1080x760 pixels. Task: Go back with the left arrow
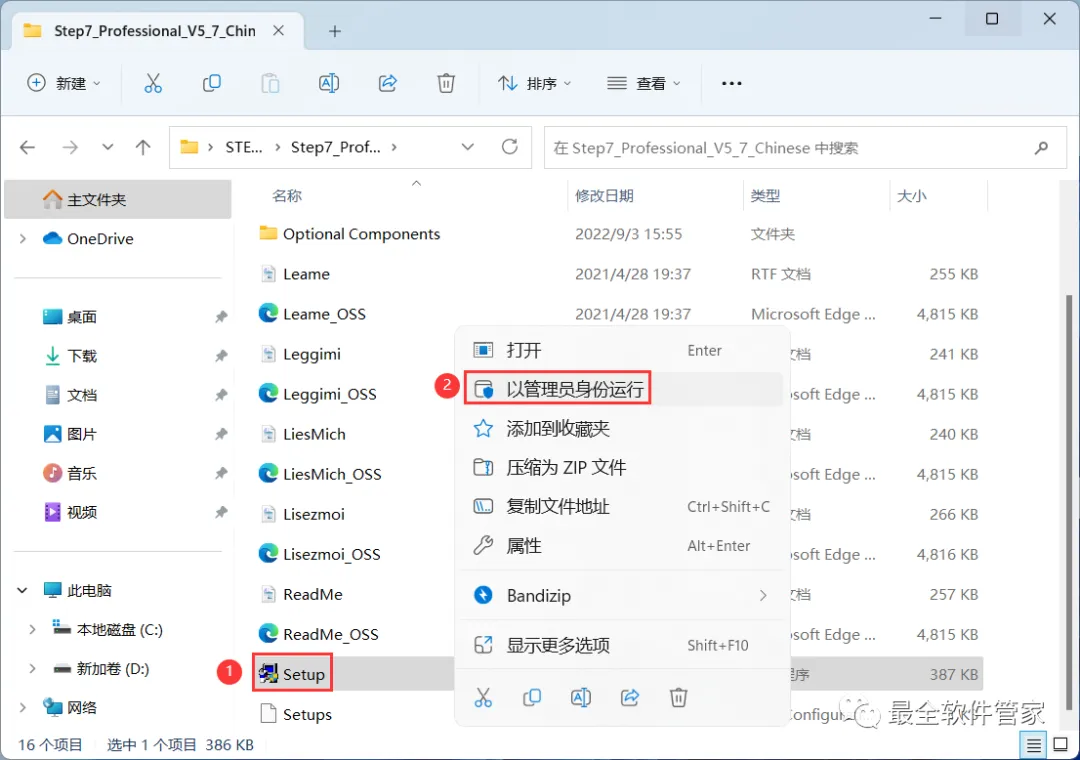28,147
